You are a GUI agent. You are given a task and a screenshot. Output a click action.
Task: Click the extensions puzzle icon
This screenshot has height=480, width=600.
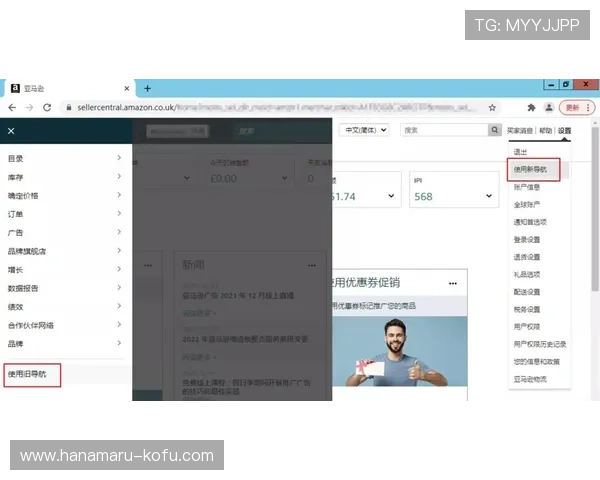click(530, 107)
